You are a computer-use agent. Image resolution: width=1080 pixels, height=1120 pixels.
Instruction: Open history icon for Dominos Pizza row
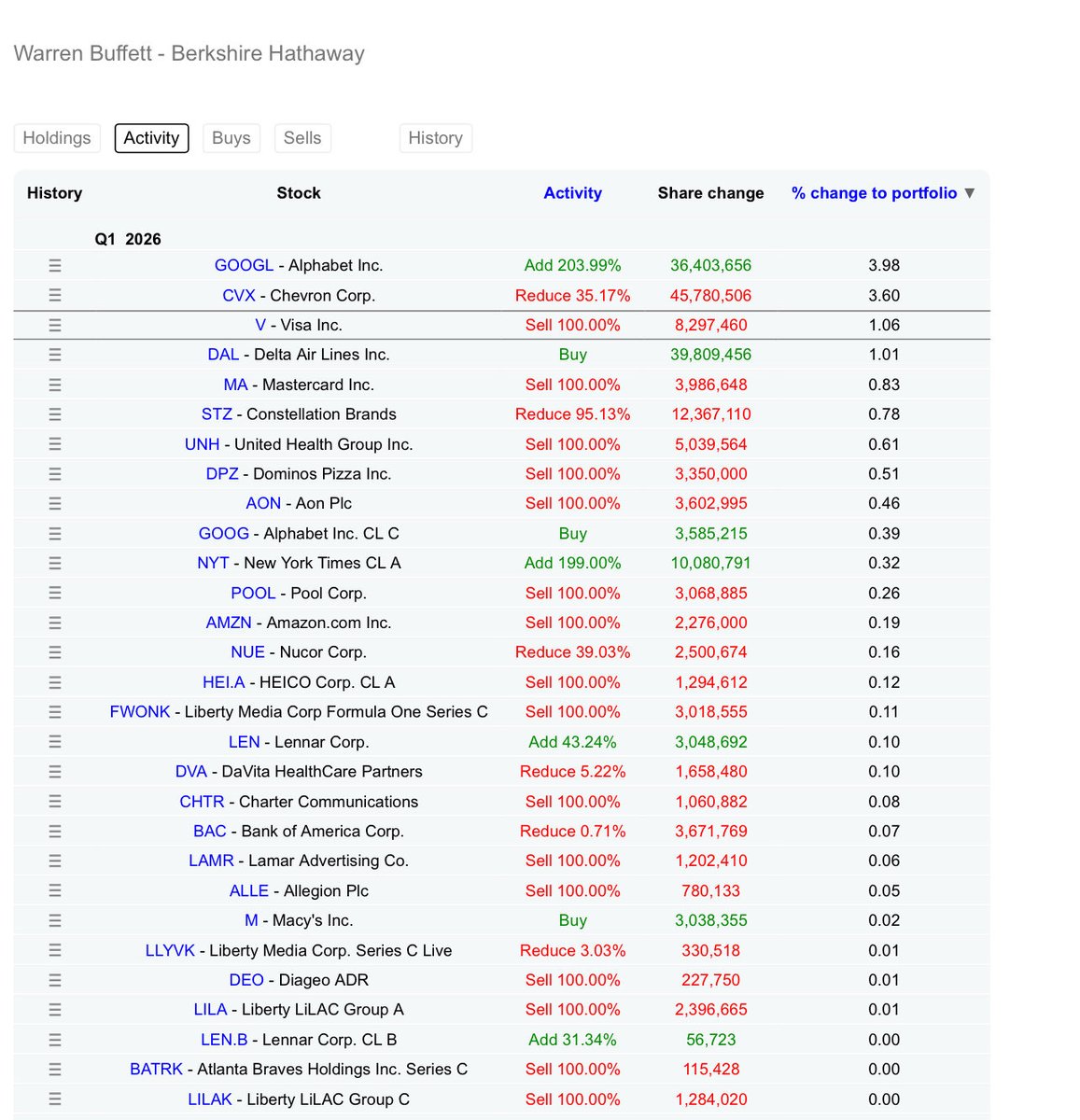55,474
